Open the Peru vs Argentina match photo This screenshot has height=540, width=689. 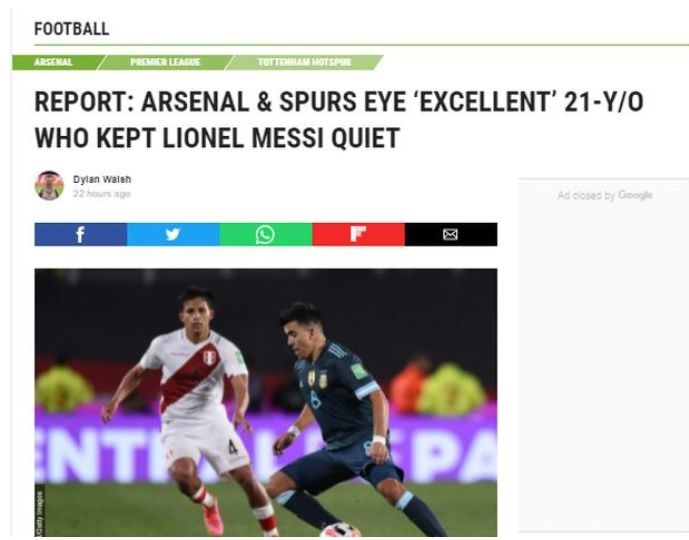[x=266, y=402]
